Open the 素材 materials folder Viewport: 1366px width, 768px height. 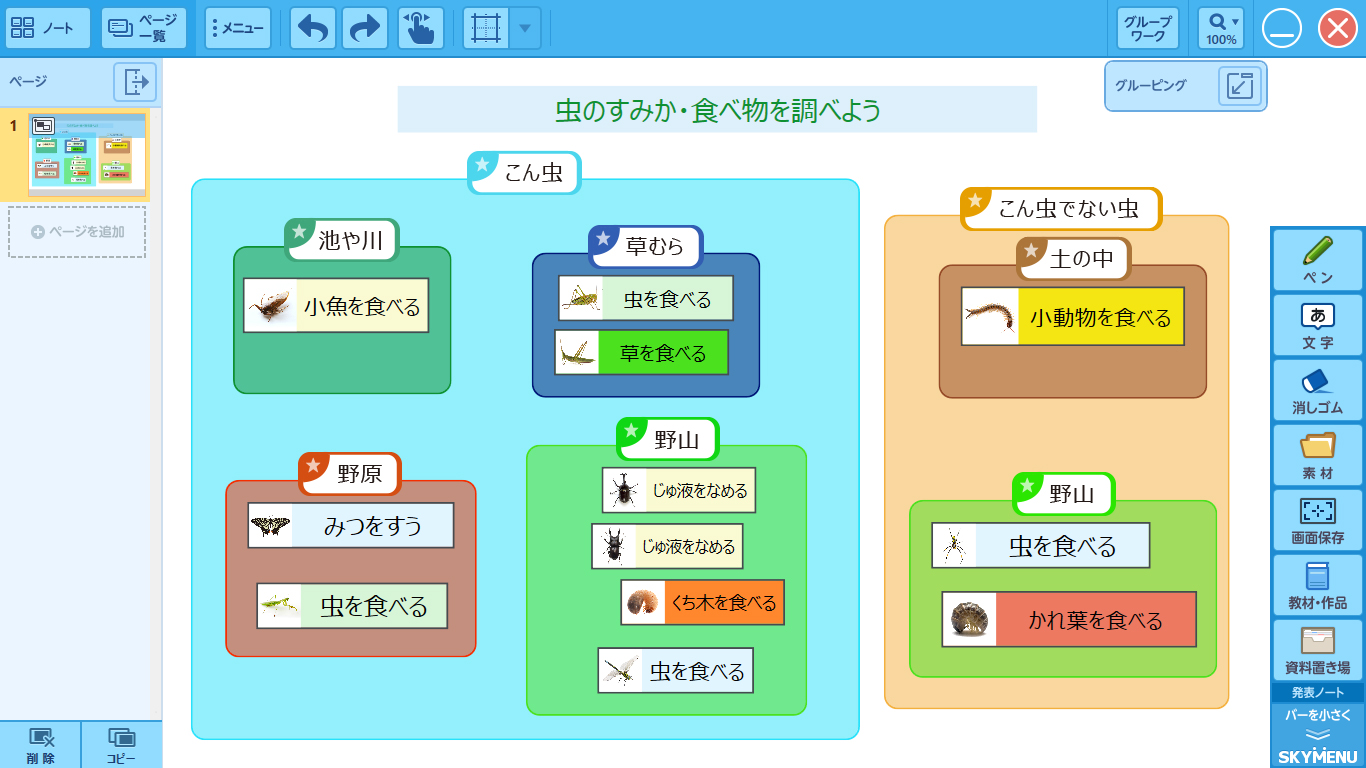(1317, 455)
